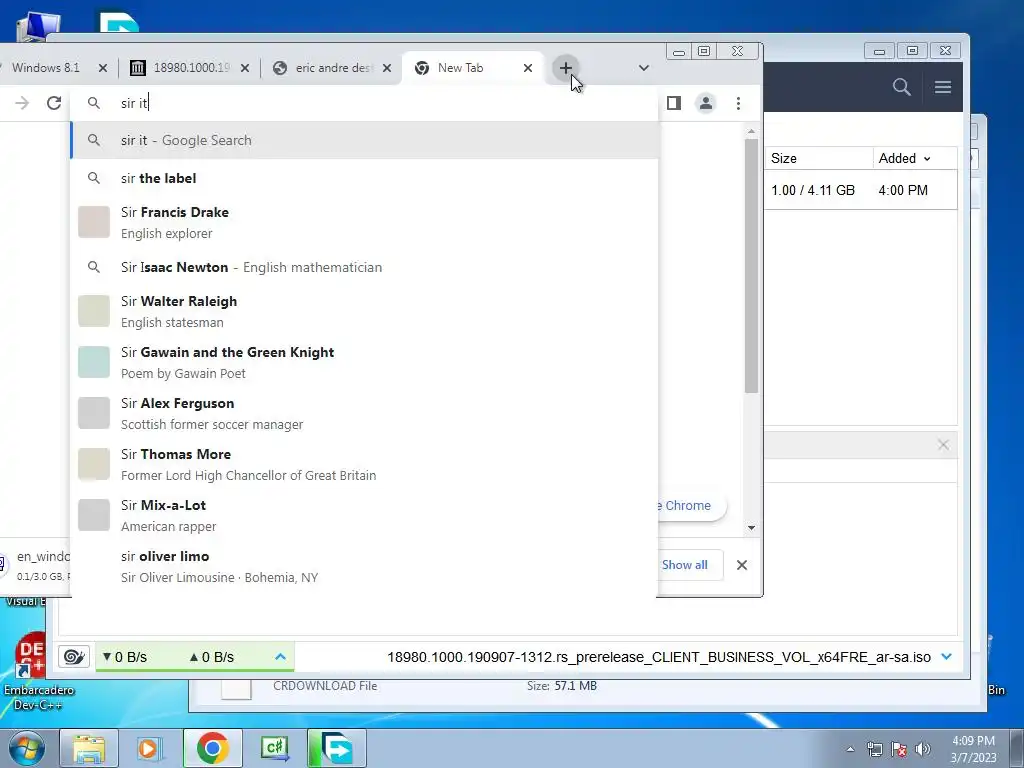Click the Chrome promo chip link
This screenshot has height=768, width=1024.
pos(691,505)
